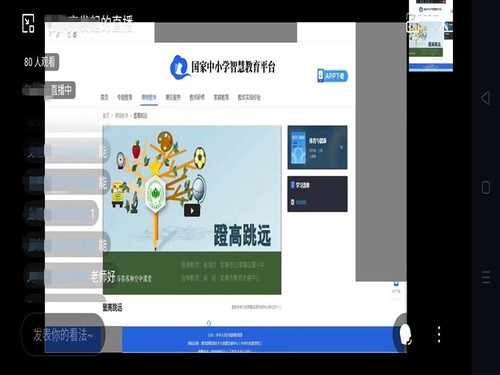Image resolution: width=500 pixels, height=375 pixels.
Task: Open the picture-in-picture preview thumbnail
Action: pyautogui.click(x=431, y=36)
